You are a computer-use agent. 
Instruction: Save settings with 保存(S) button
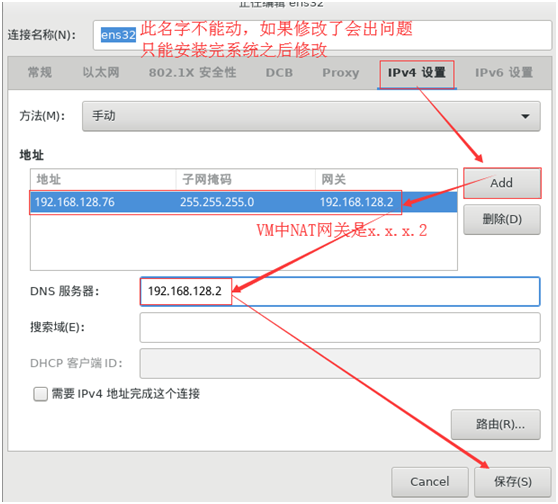pos(513,482)
